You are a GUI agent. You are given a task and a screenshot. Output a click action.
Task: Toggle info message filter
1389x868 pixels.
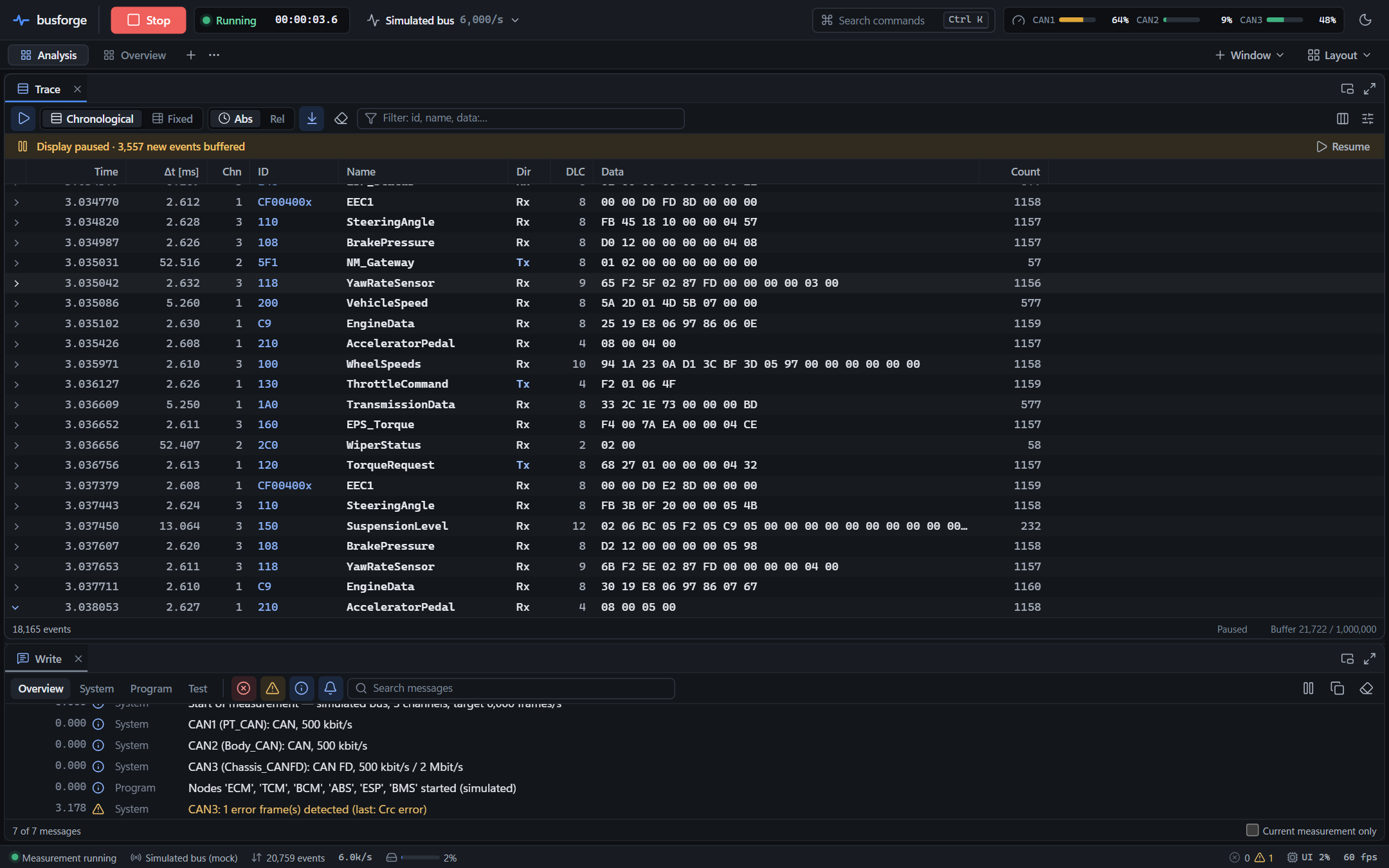[302, 688]
